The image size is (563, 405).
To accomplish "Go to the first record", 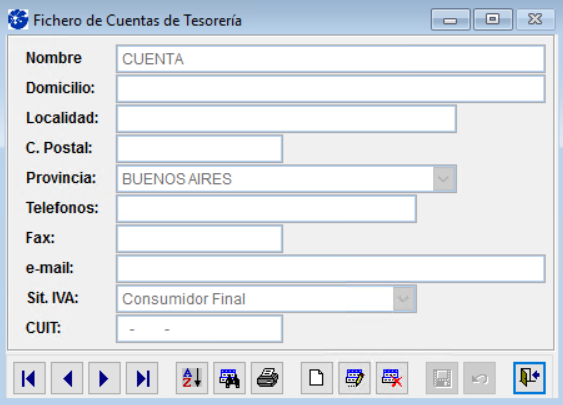I will click(x=29, y=378).
